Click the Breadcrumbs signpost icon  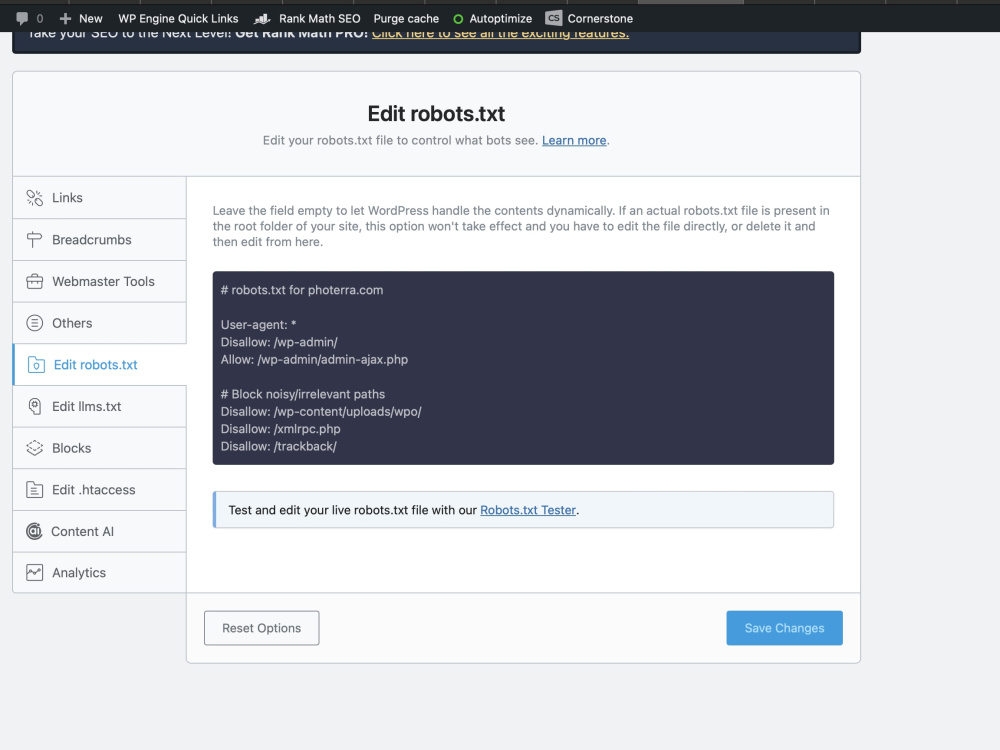point(34,240)
